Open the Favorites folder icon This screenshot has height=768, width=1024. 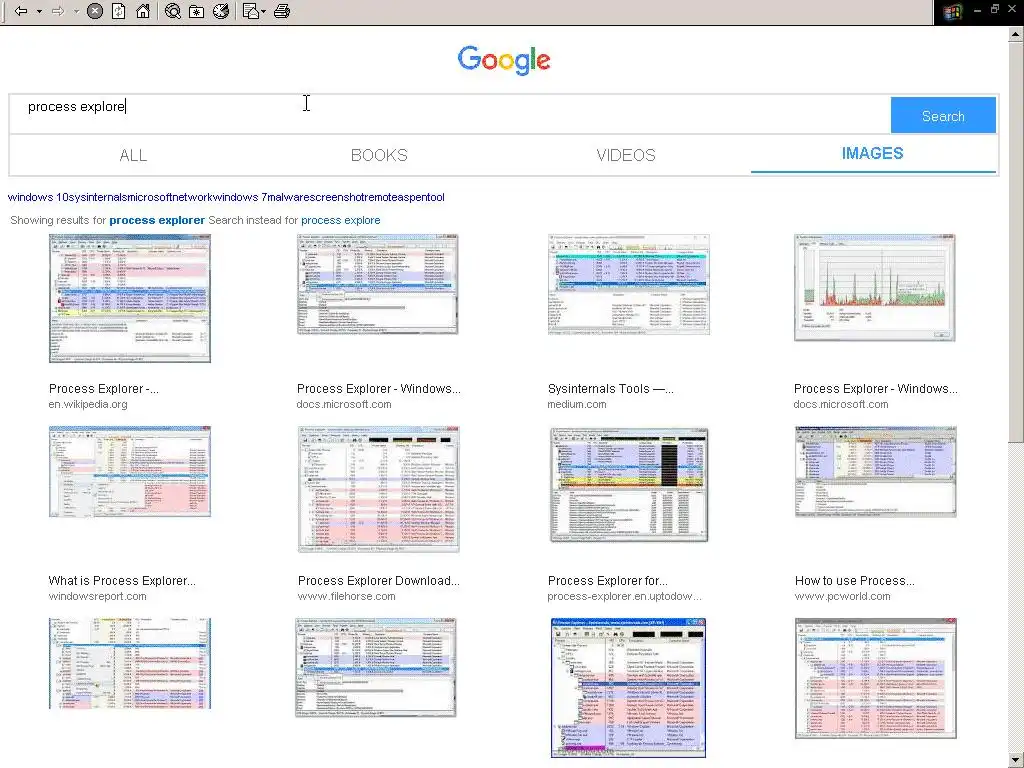coord(197,11)
